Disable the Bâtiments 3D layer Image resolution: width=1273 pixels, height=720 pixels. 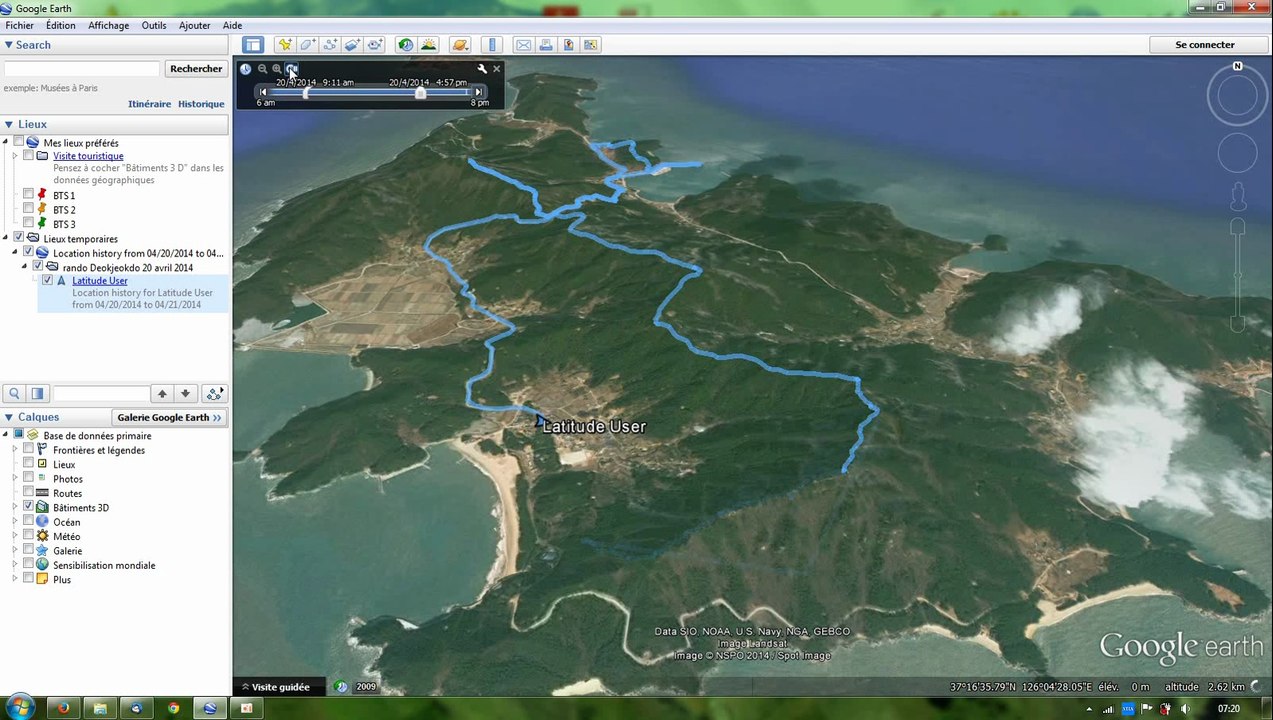(x=29, y=508)
